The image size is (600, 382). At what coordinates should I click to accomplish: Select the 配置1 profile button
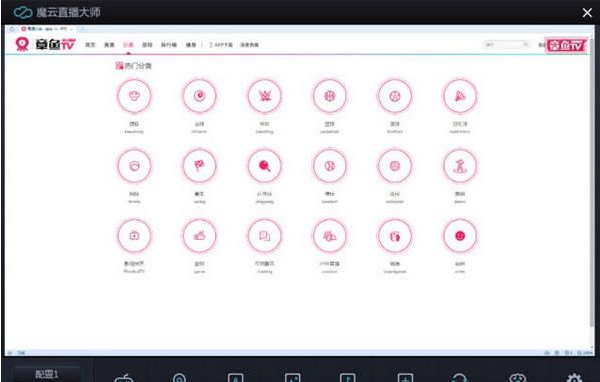pos(47,374)
